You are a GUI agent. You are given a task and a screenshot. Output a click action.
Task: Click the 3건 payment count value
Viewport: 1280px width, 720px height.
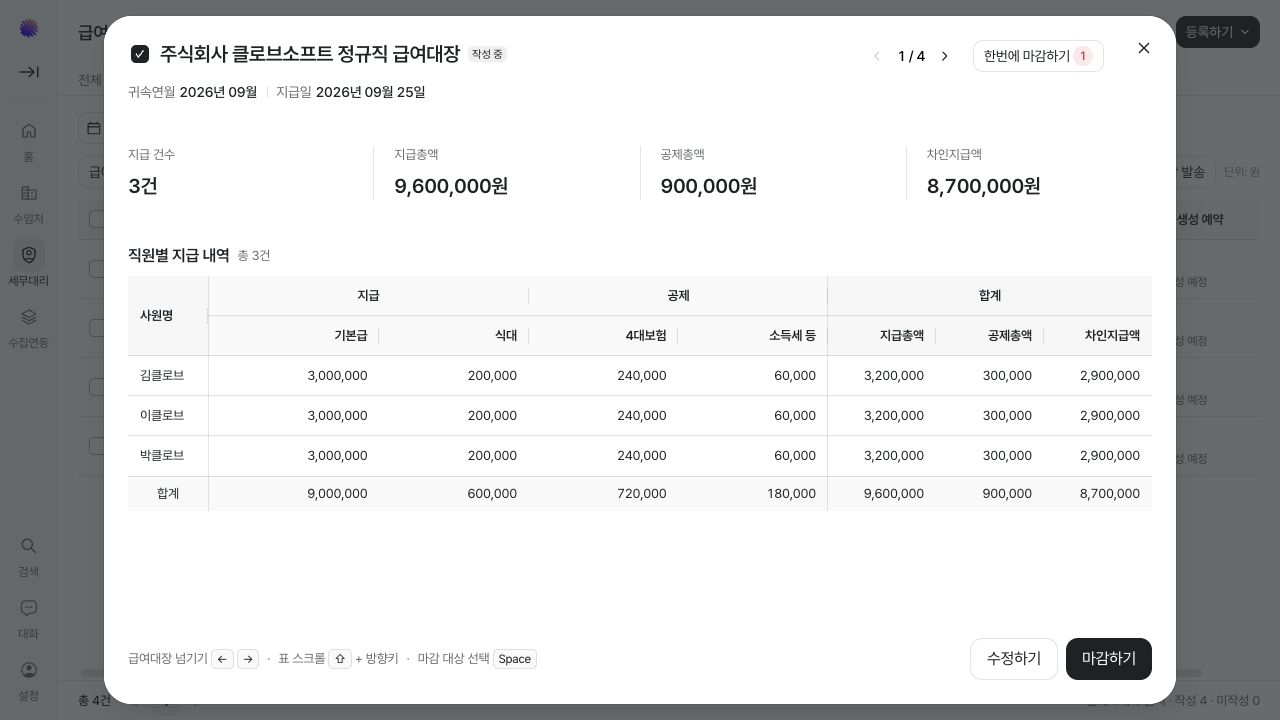pyautogui.click(x=143, y=186)
